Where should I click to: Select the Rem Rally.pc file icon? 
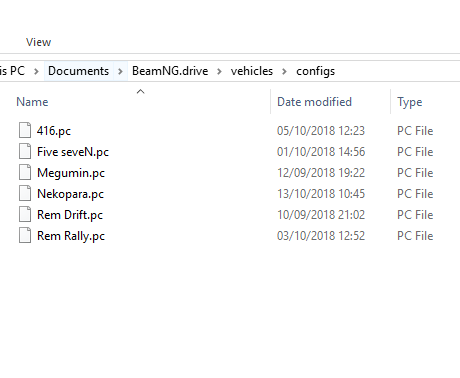(25, 235)
